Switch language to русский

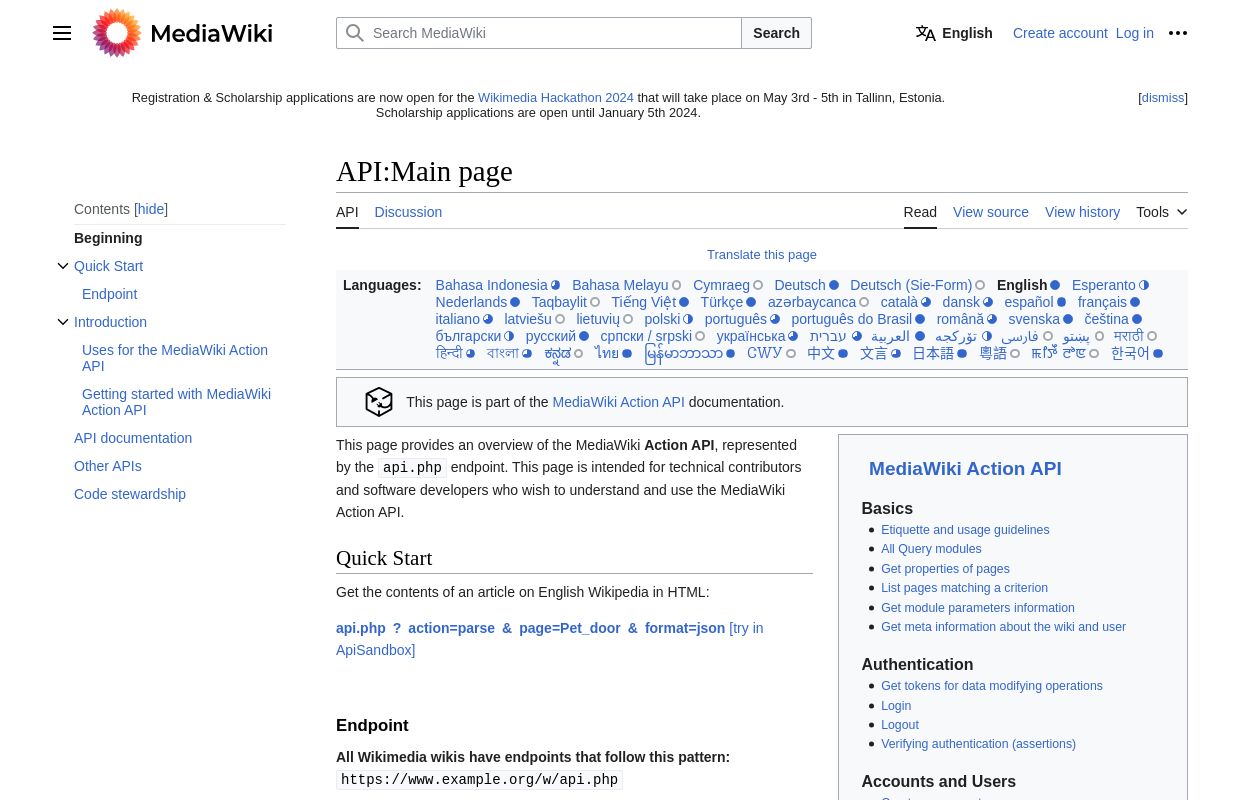(x=551, y=336)
